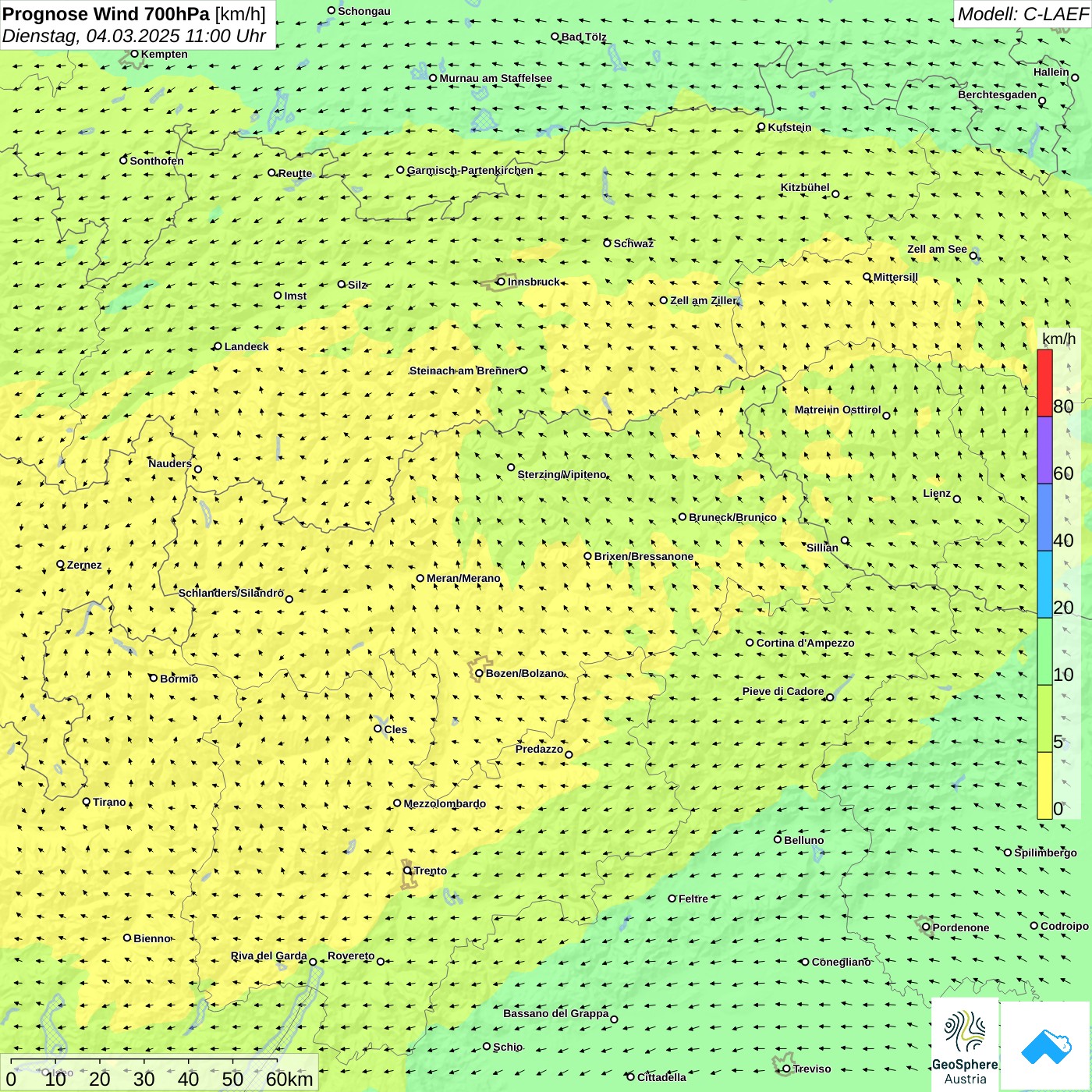Click the 'Bassano del Grappa' label
The width and height of the screenshot is (1092, 1092).
[x=556, y=1013]
